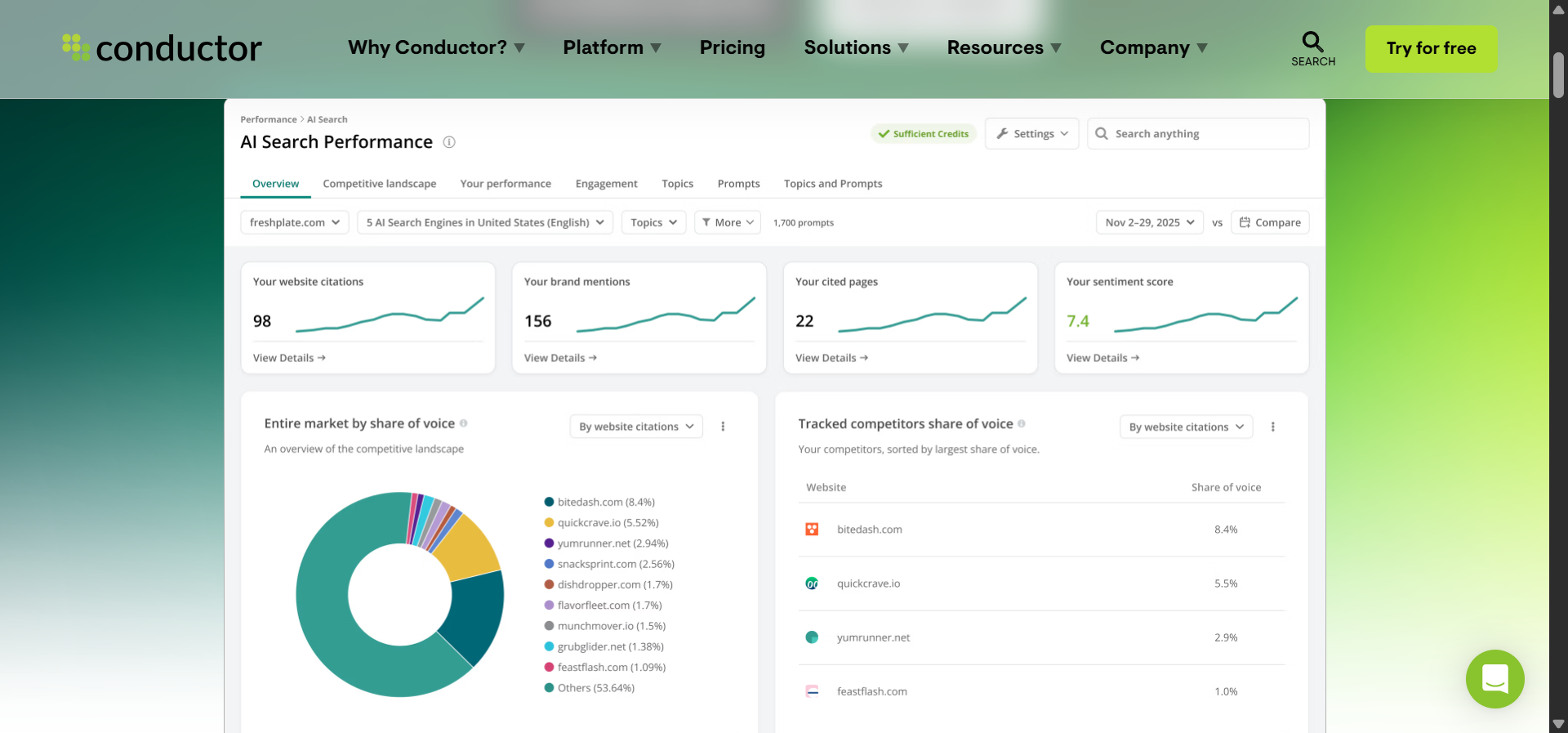Open three-dot menu of Tracked competitors card
The image size is (1568, 733).
(x=1272, y=427)
